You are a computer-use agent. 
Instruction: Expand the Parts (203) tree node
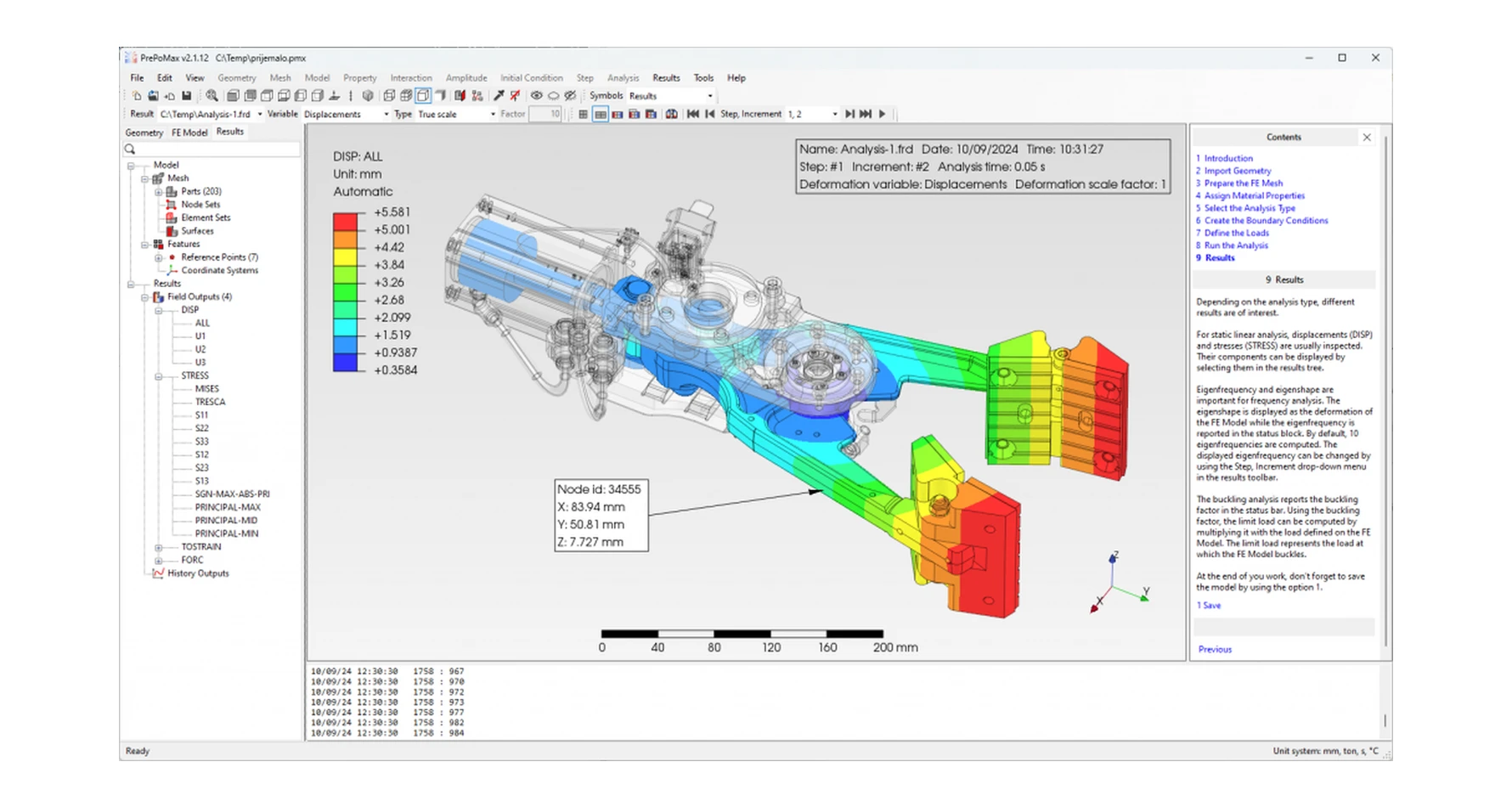click(x=158, y=192)
